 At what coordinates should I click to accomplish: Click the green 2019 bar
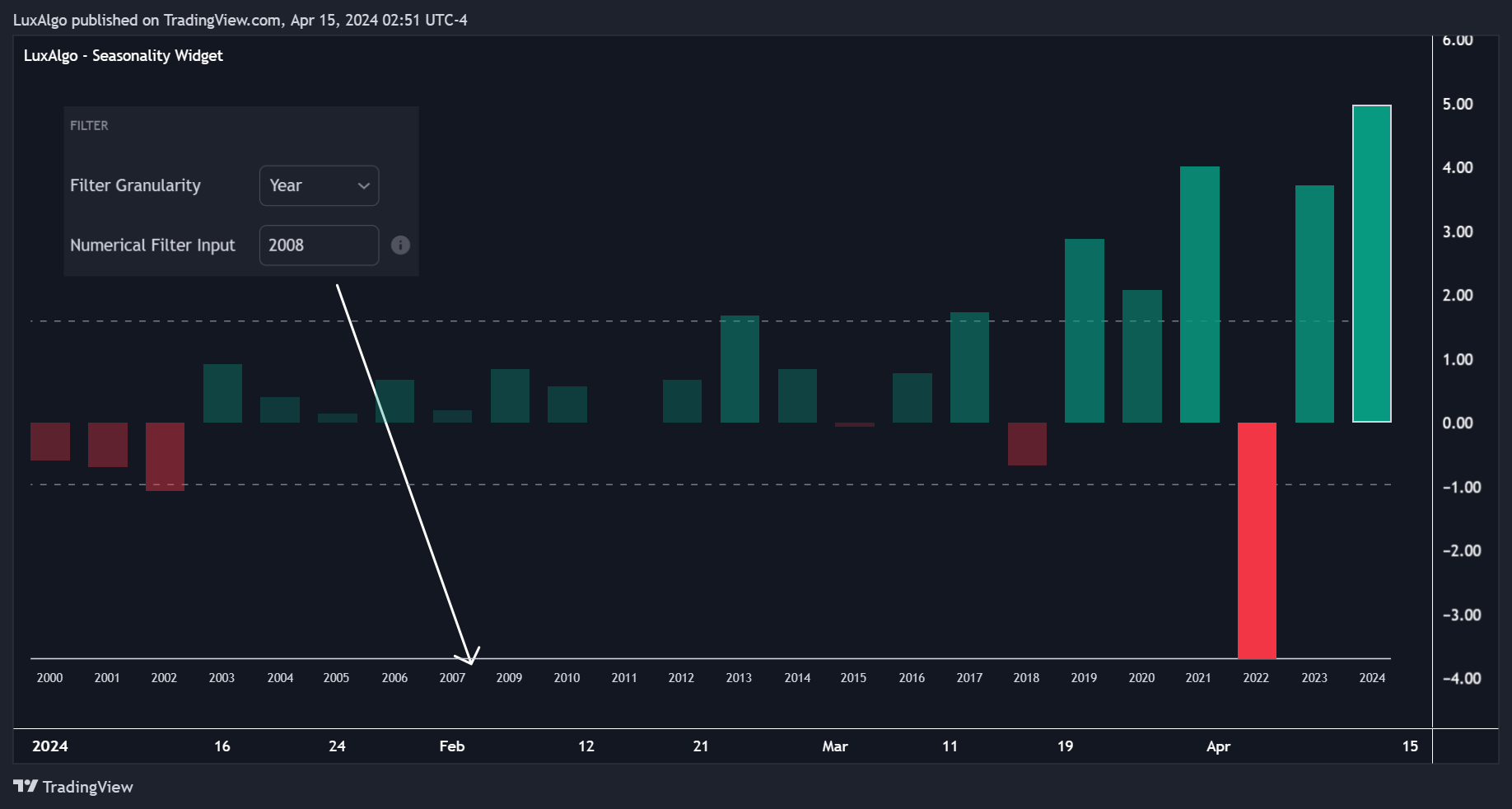[1084, 331]
